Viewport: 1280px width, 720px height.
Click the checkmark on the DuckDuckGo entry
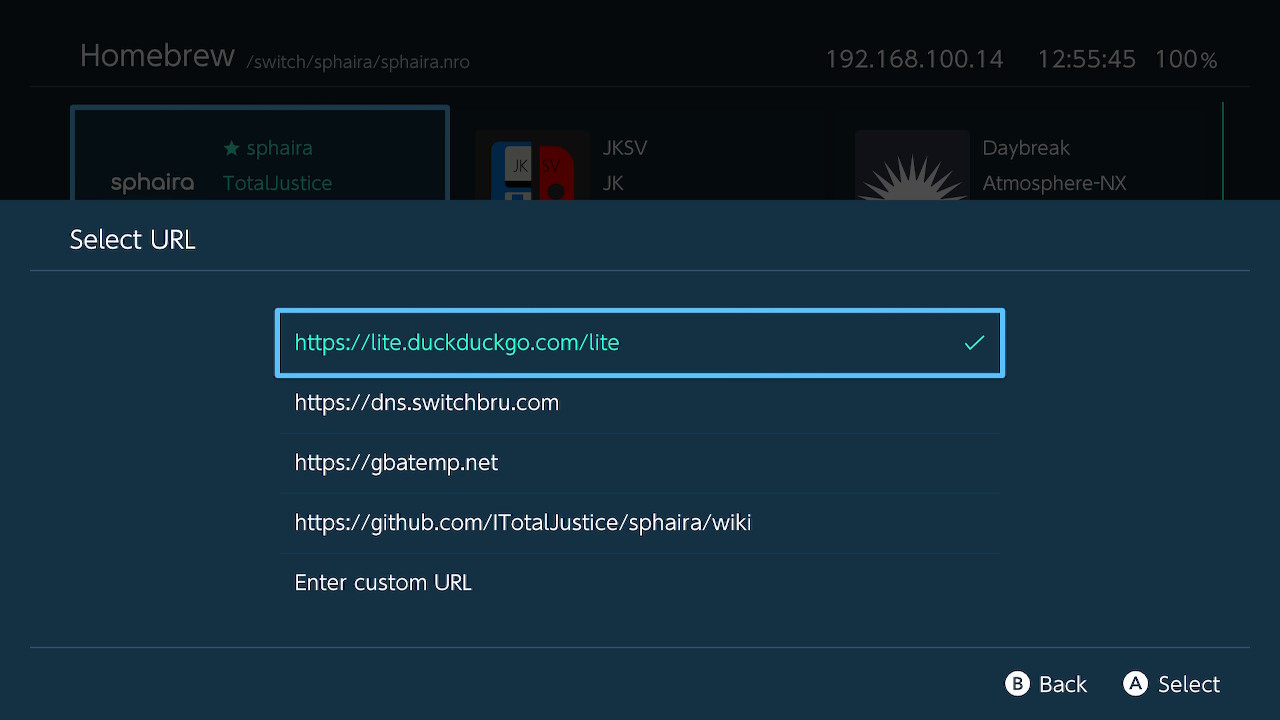pos(974,343)
